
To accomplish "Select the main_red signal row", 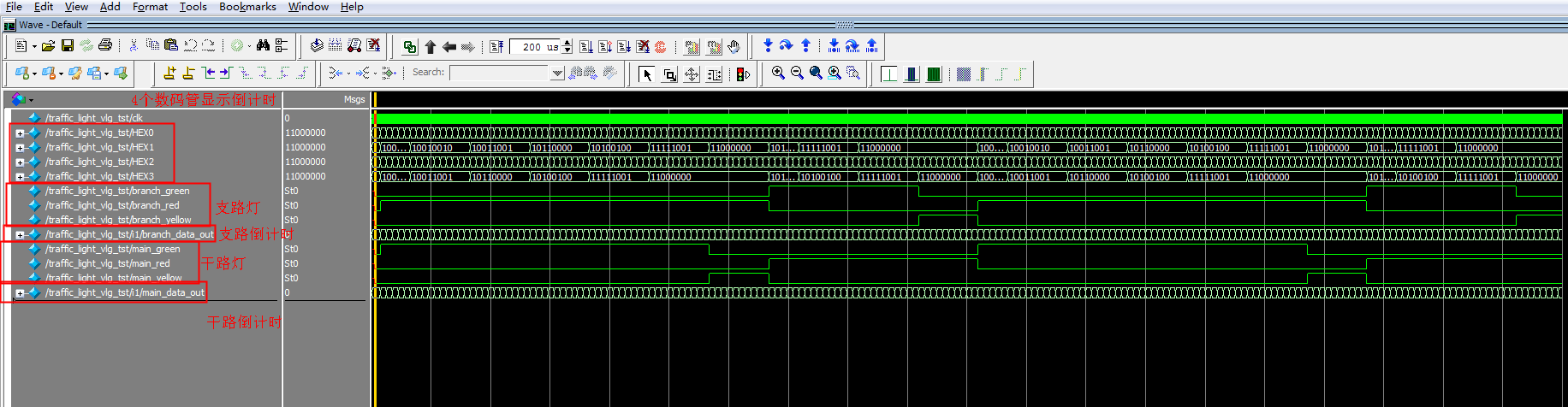I will [x=108, y=263].
